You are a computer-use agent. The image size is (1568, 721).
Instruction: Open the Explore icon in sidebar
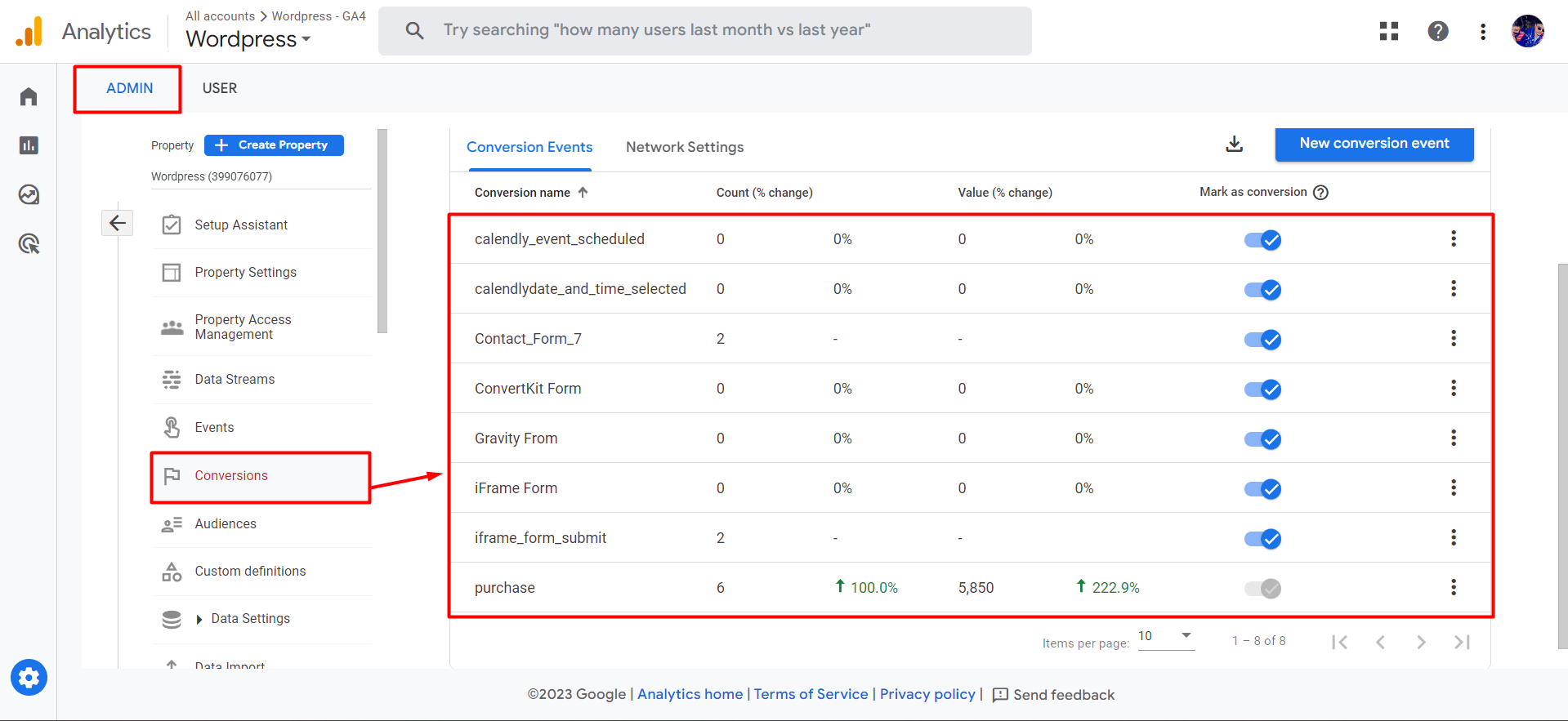[29, 194]
